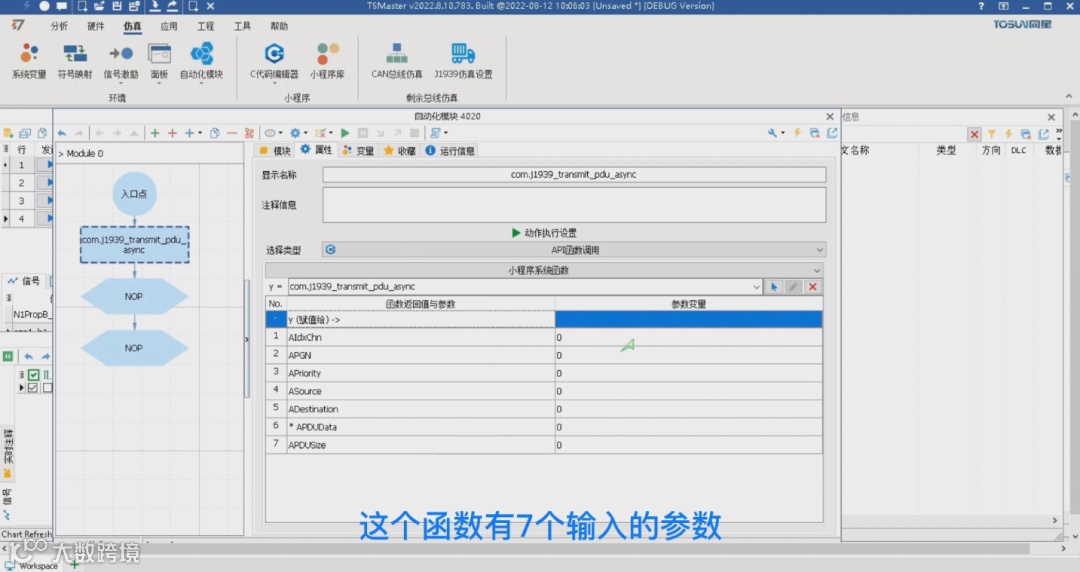The width and height of the screenshot is (1080, 572).
Task: Click the scissors cut icon in module toolbar
Action: [x=249, y=133]
